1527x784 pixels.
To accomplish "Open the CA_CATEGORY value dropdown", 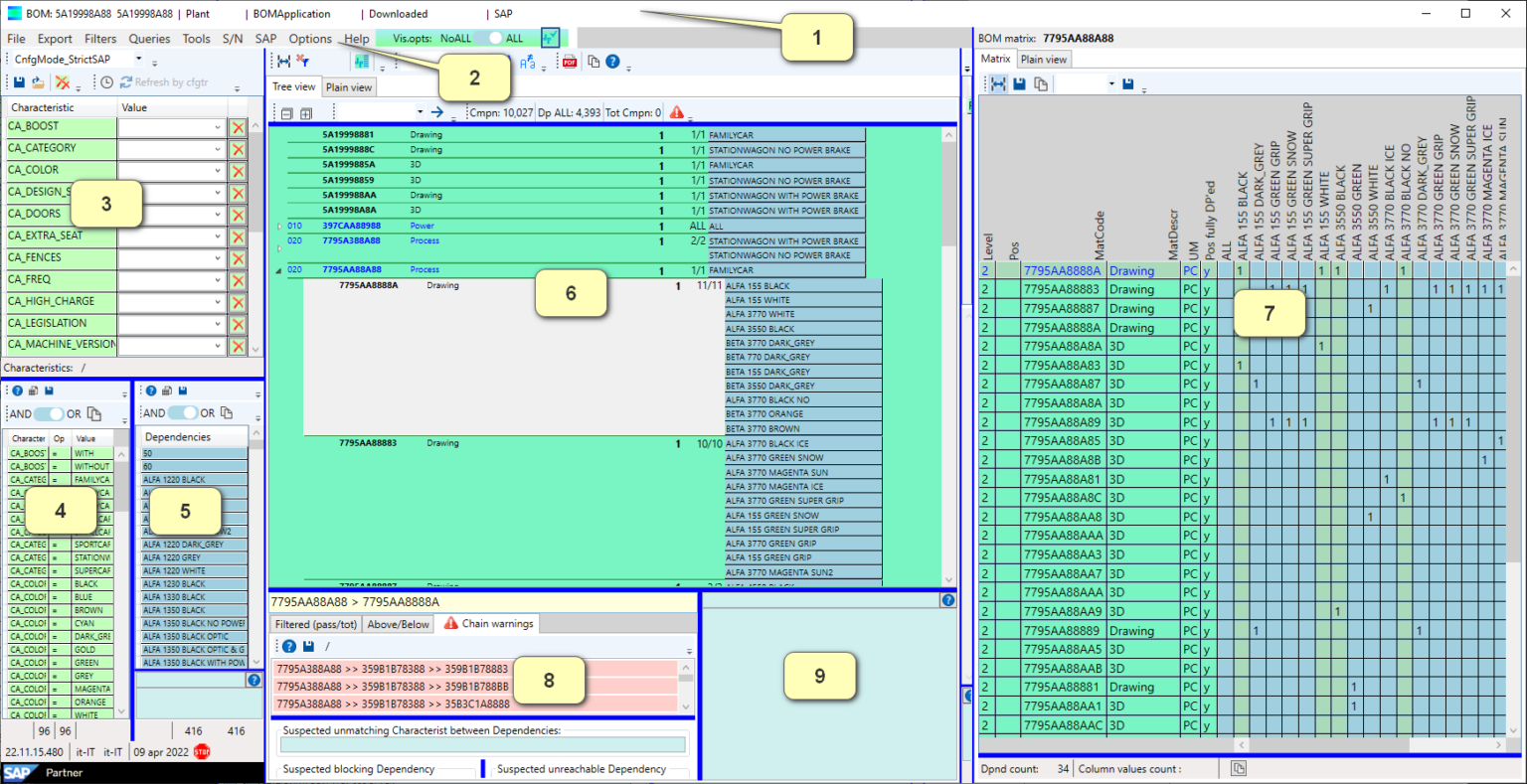I will pyautogui.click(x=218, y=149).
